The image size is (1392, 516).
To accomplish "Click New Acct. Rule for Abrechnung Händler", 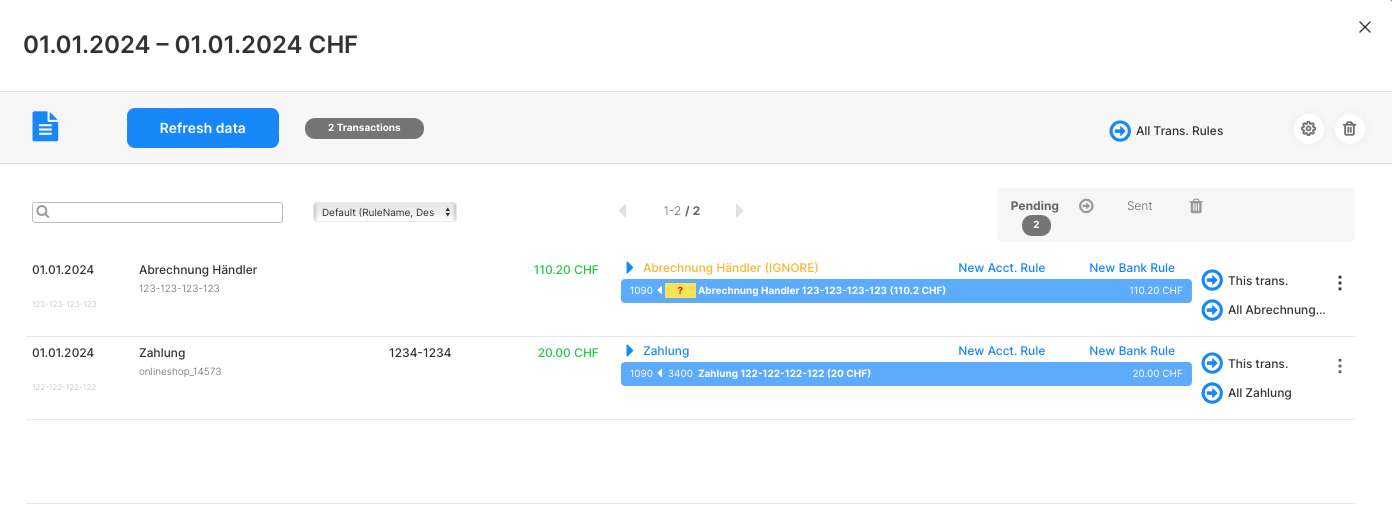I will 1001,268.
